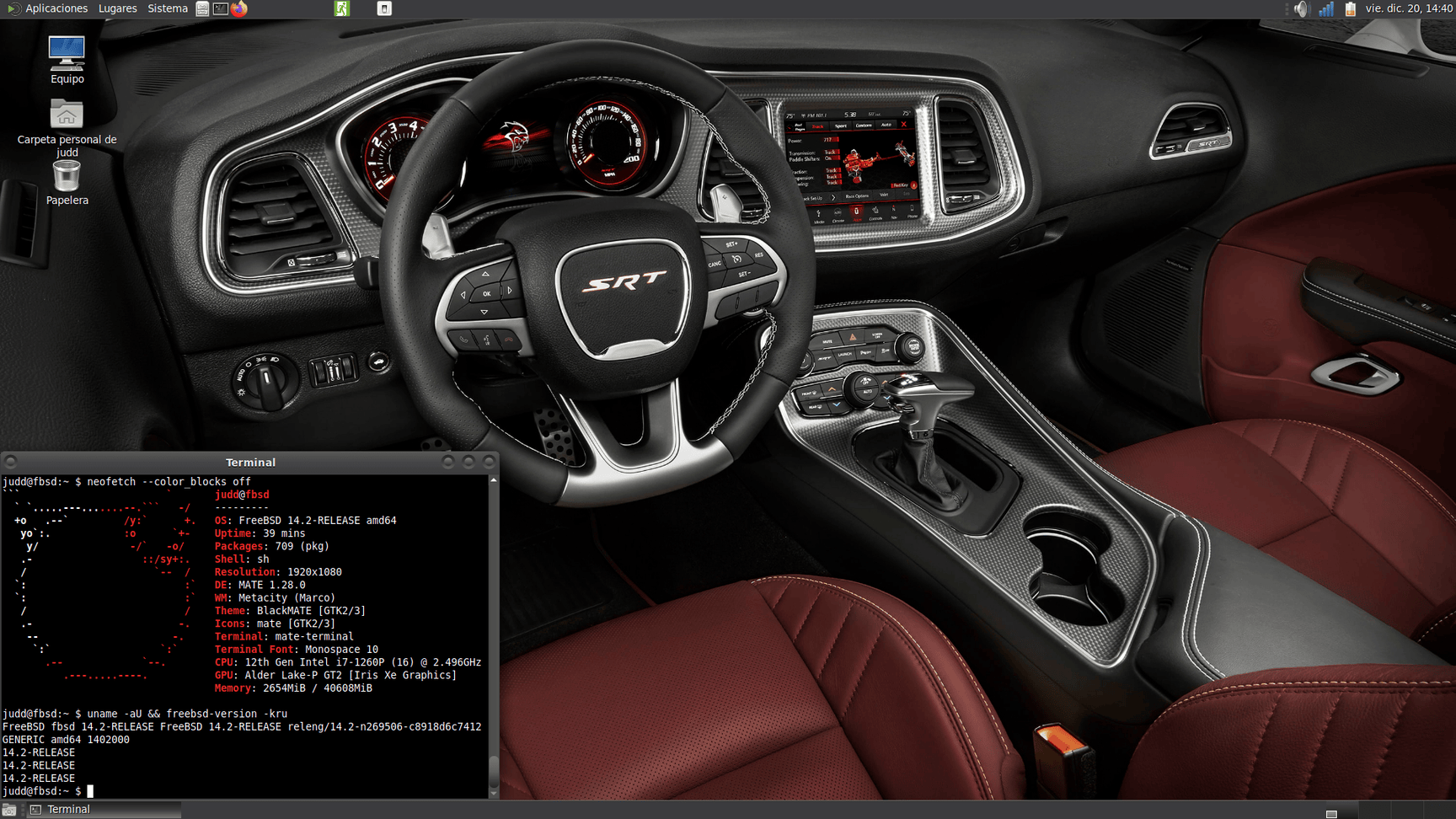Click the 'Packages: 709 (pkg)' line
Viewport: 1456px width, 819px height.
[271, 546]
